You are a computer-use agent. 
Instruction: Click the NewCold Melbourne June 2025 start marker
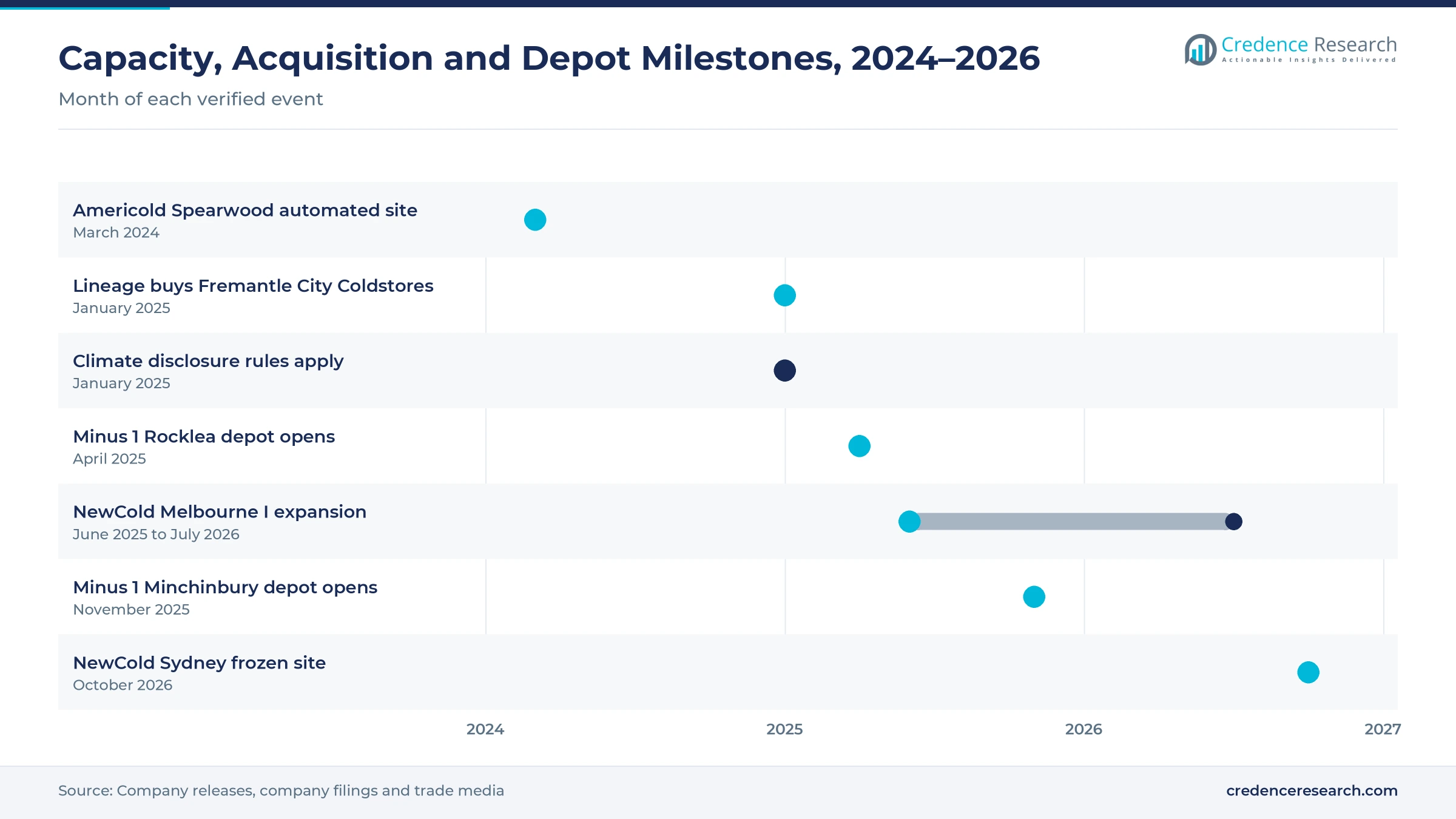coord(909,522)
